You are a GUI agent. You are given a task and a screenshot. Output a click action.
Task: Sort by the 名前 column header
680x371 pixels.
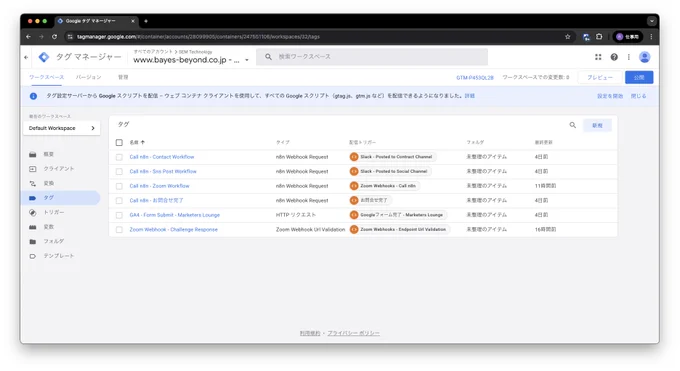(x=137, y=142)
